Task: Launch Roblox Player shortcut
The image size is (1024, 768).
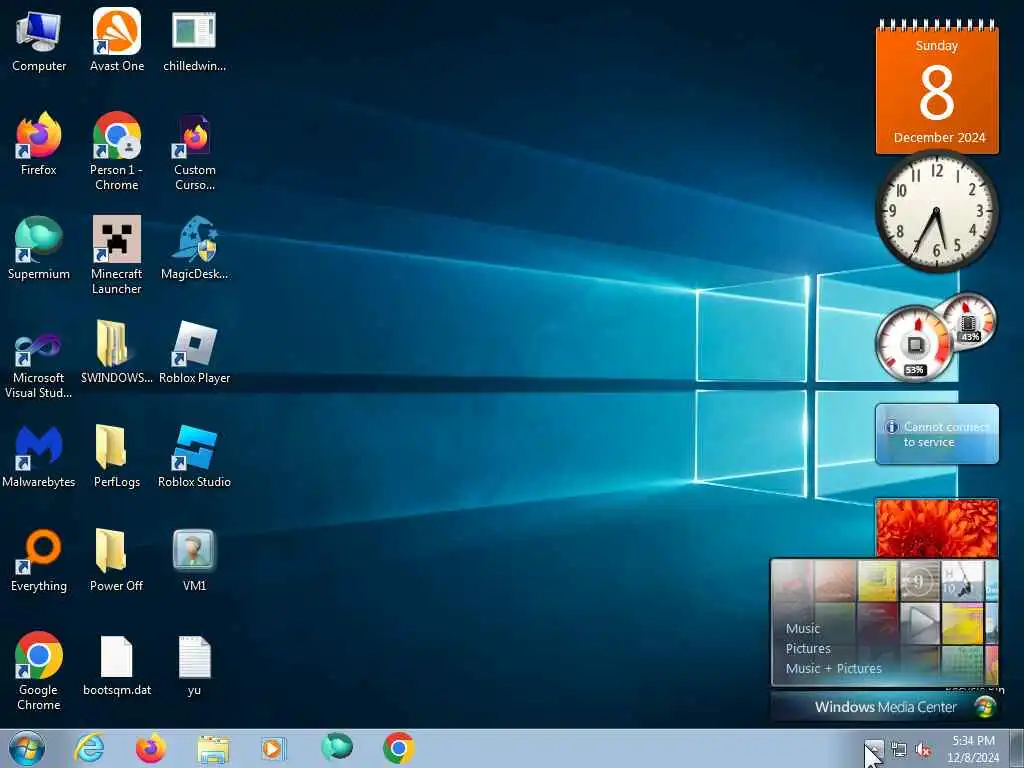Action: point(194,352)
